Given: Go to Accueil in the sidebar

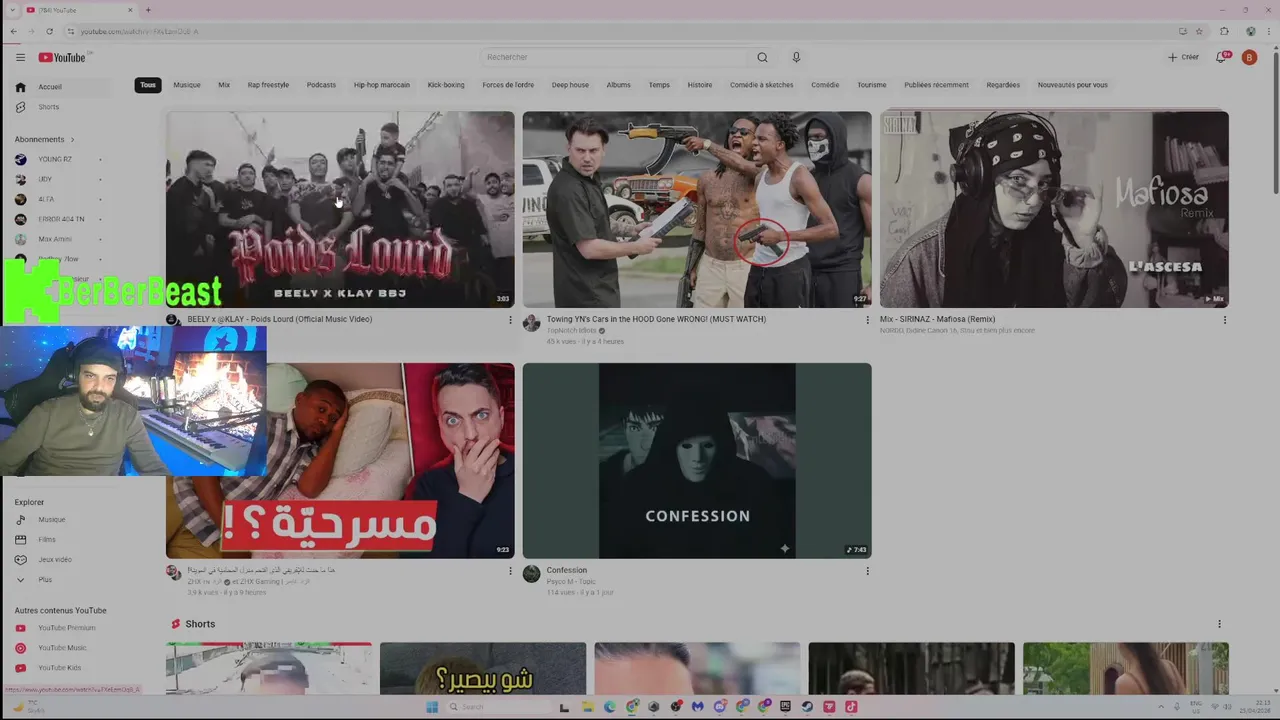Looking at the screenshot, I should tap(62, 87).
